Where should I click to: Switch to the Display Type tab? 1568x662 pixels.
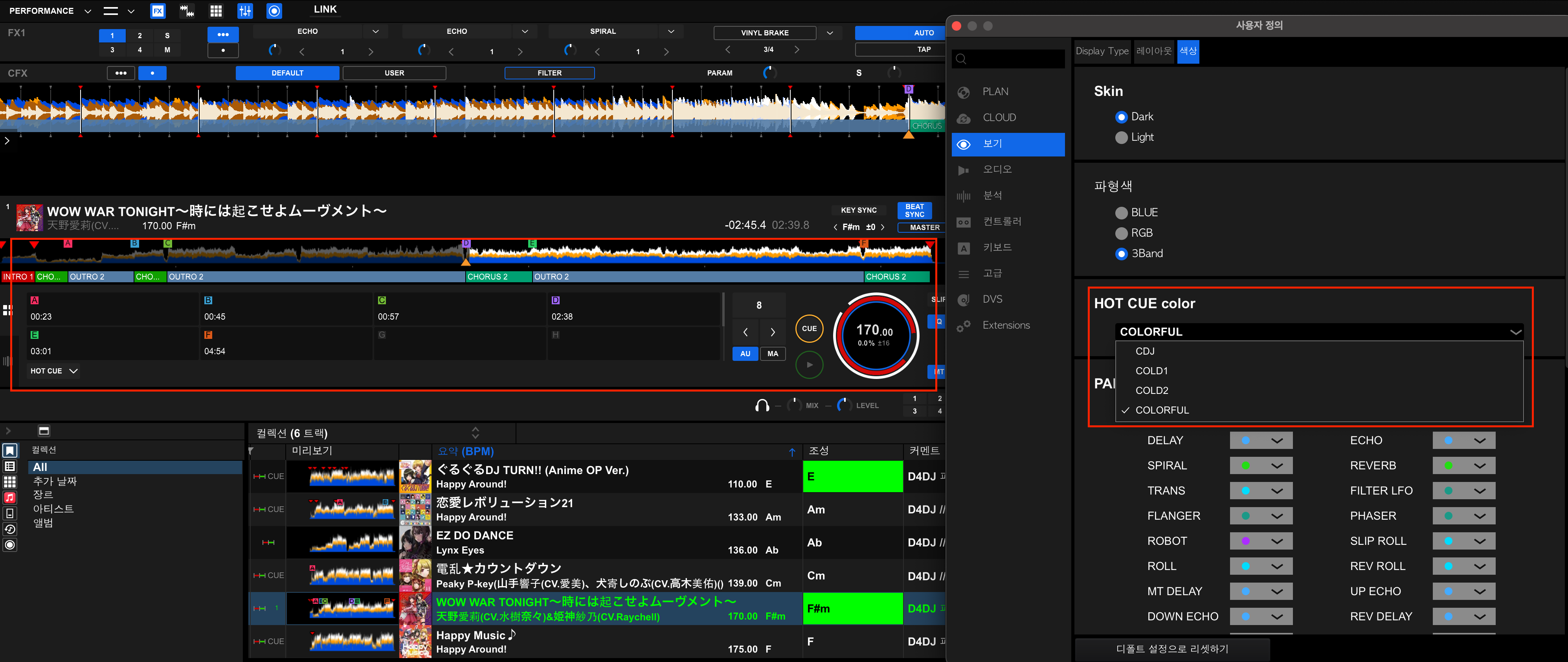[1102, 51]
